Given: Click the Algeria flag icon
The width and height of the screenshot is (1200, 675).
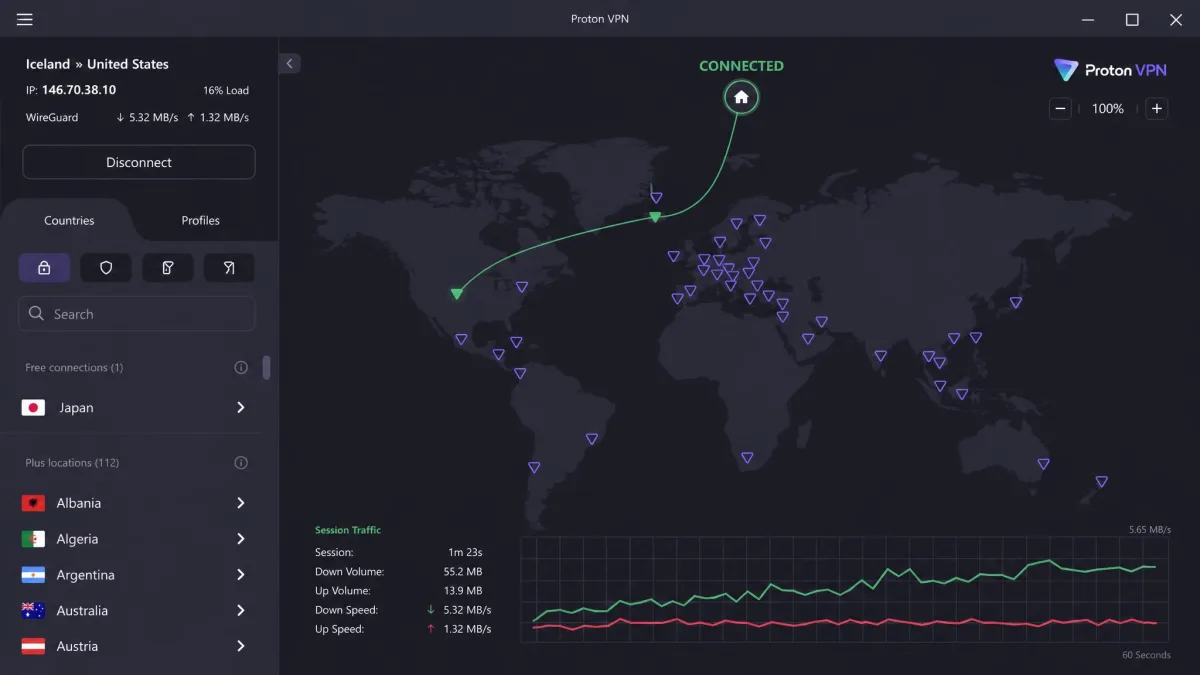Looking at the screenshot, I should point(33,539).
